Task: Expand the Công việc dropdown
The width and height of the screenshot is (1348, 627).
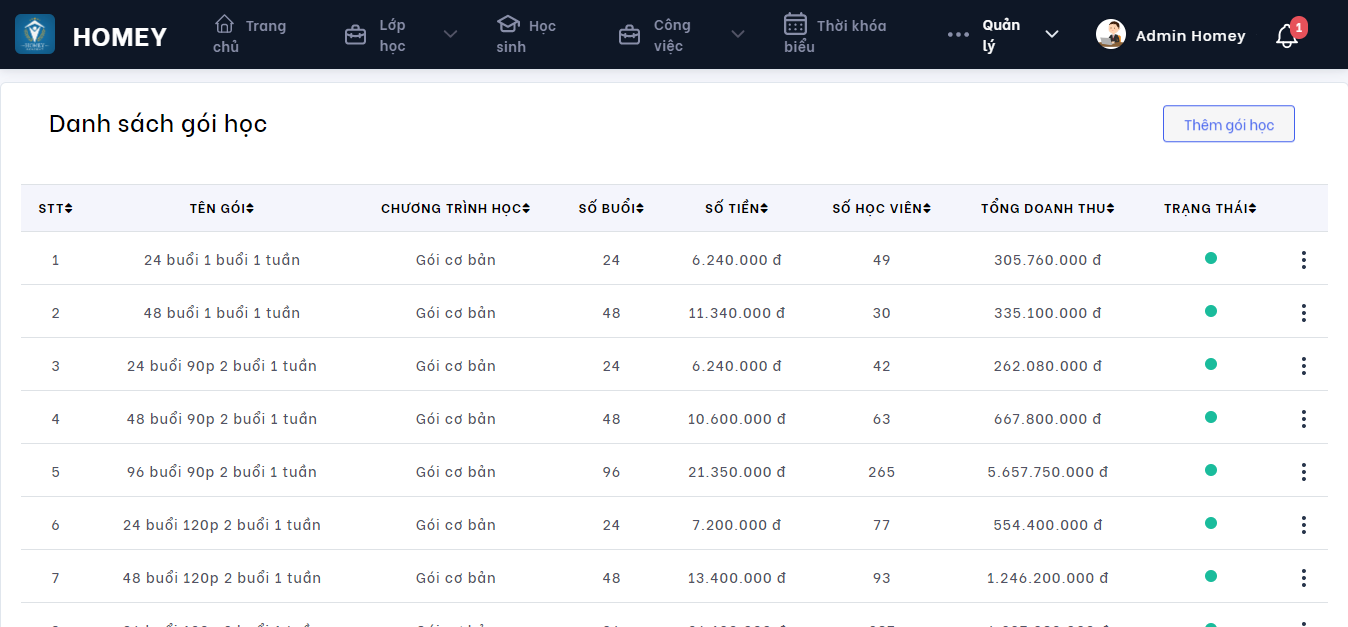Action: click(738, 35)
